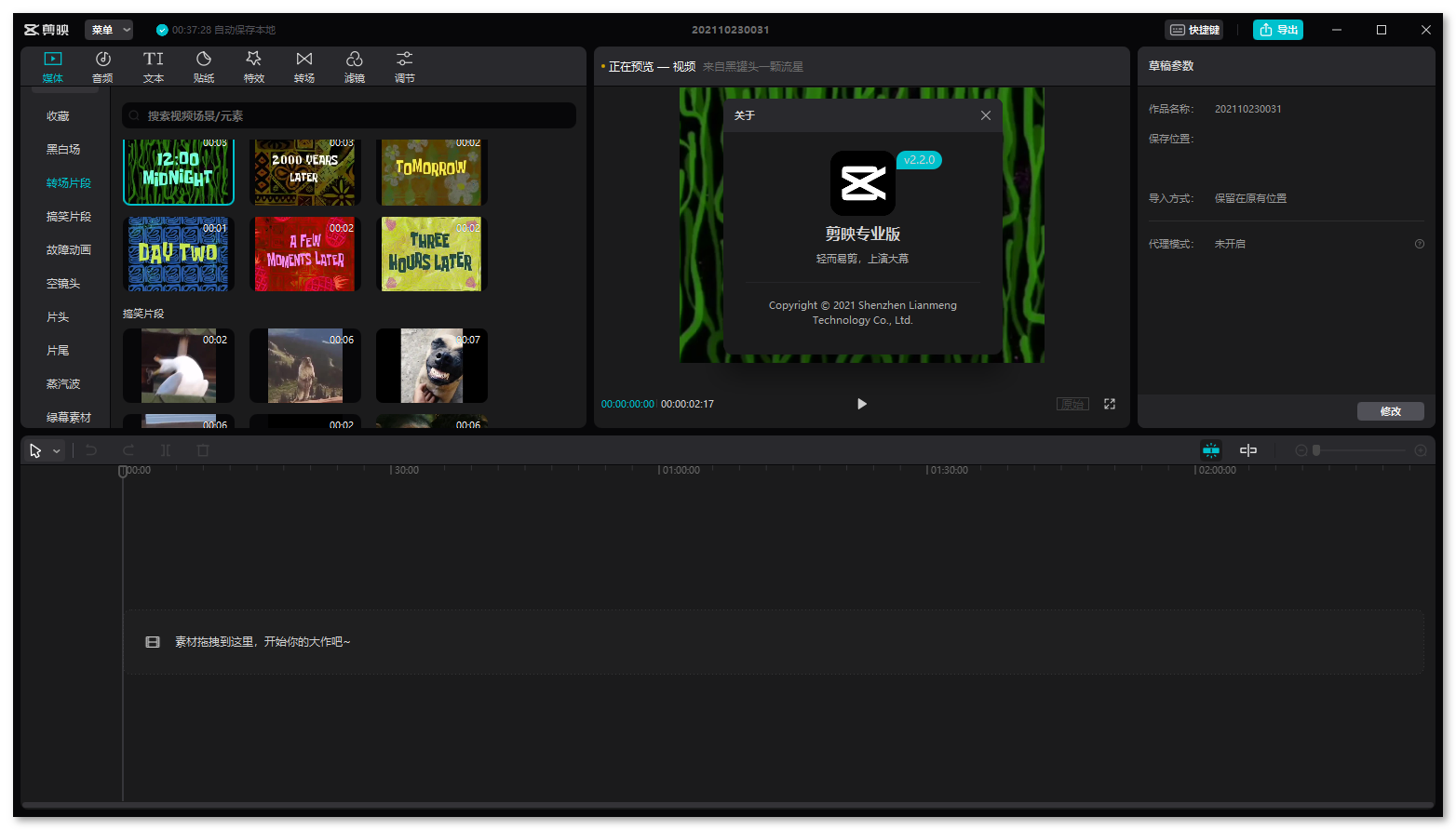Select the Tomorrow clip thumbnail
This screenshot has width=1456, height=830.
click(x=432, y=172)
